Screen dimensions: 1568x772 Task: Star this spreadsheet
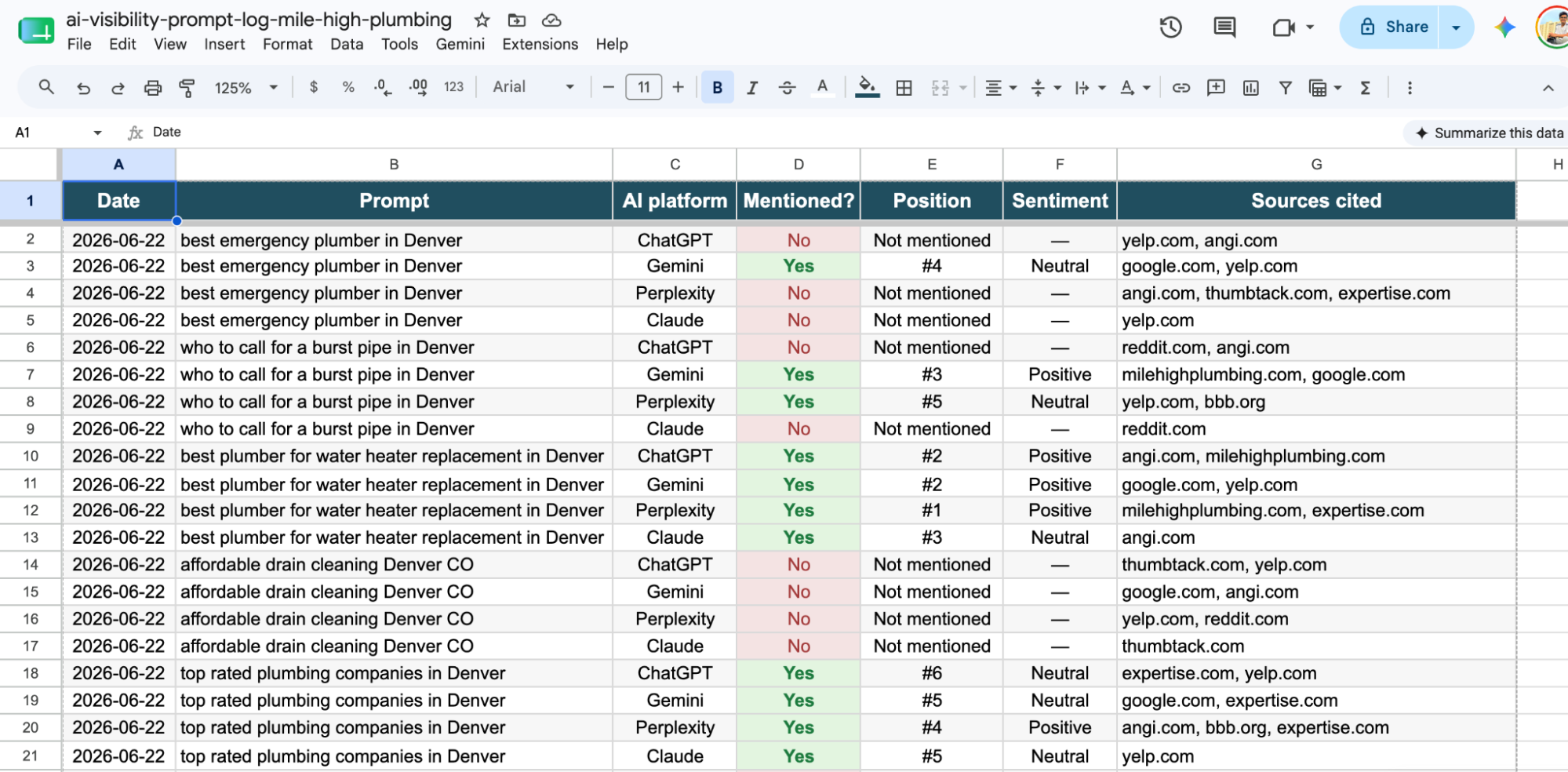coord(482,20)
